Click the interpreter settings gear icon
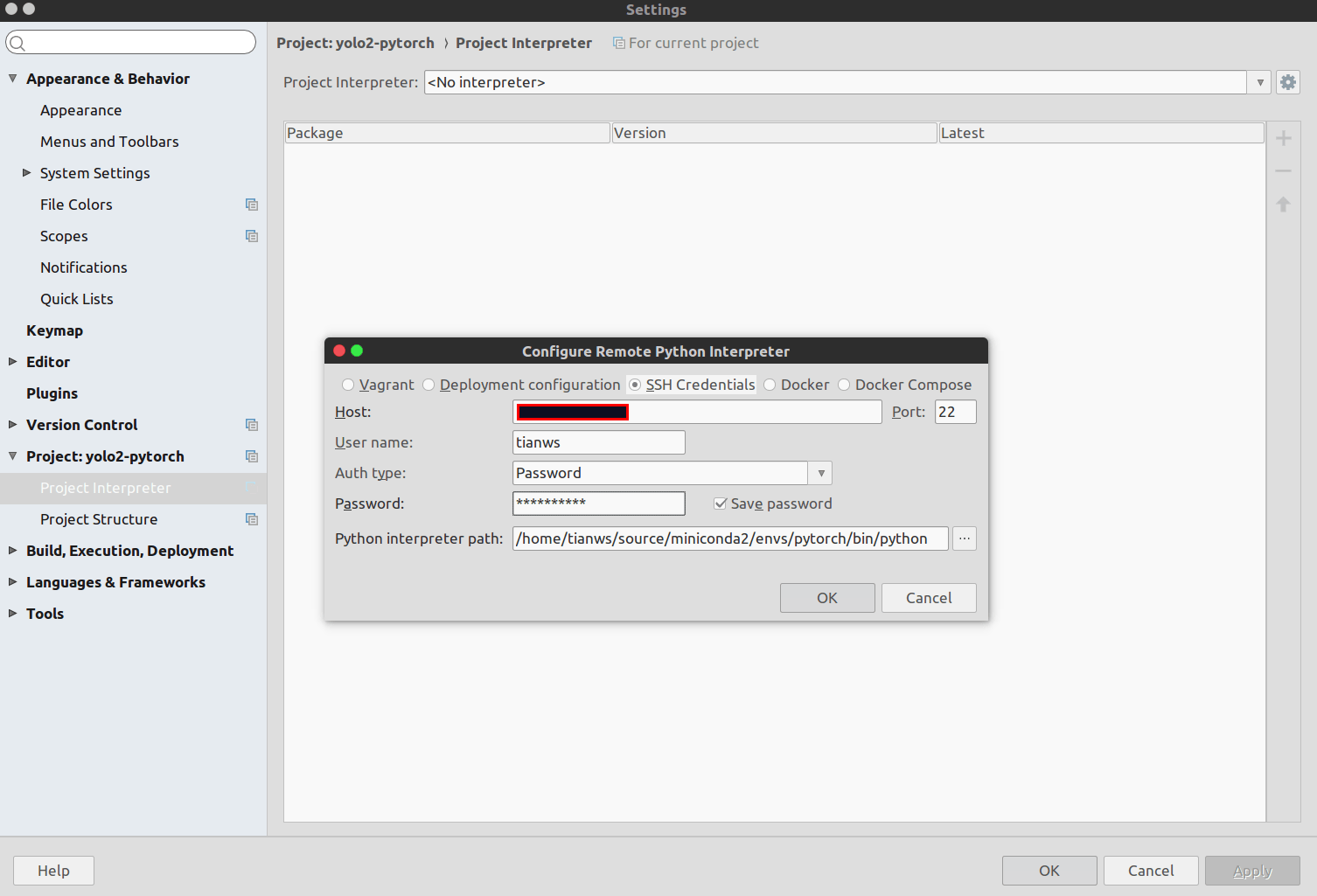 [1287, 82]
